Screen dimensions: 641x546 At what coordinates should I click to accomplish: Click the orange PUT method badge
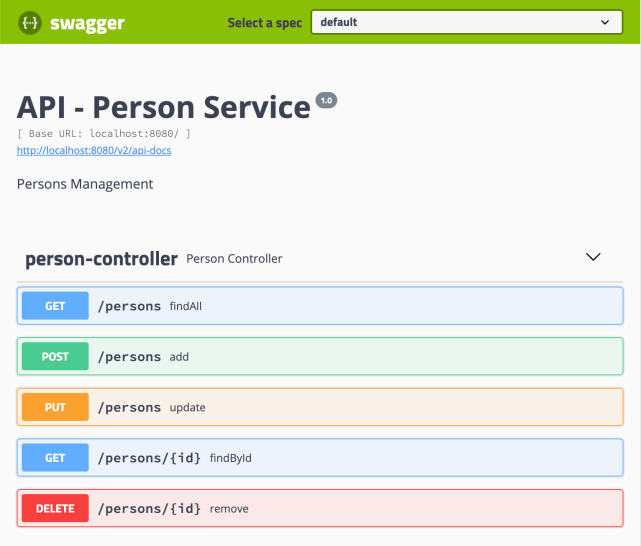click(x=55, y=407)
